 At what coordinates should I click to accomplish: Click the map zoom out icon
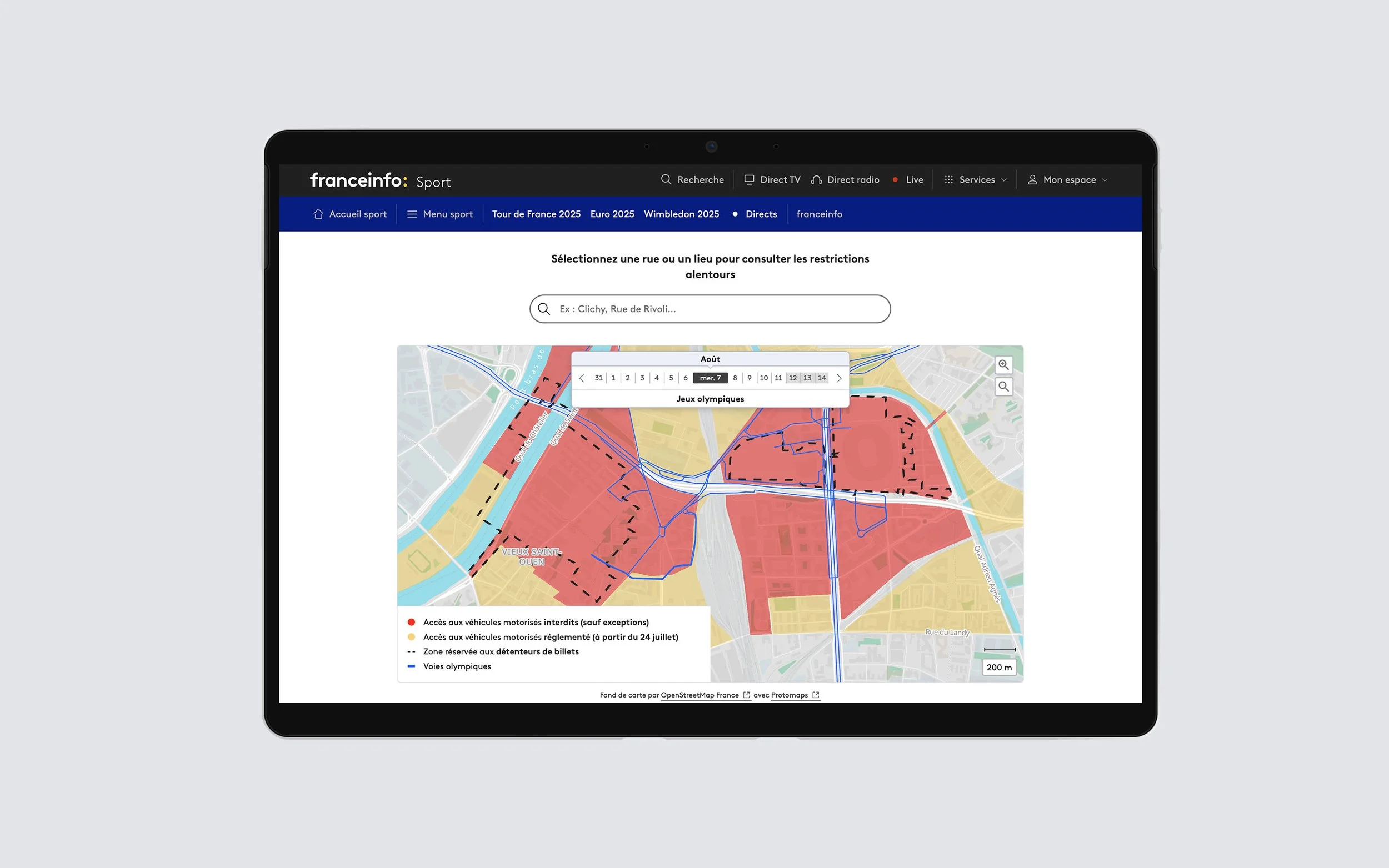coord(1003,387)
